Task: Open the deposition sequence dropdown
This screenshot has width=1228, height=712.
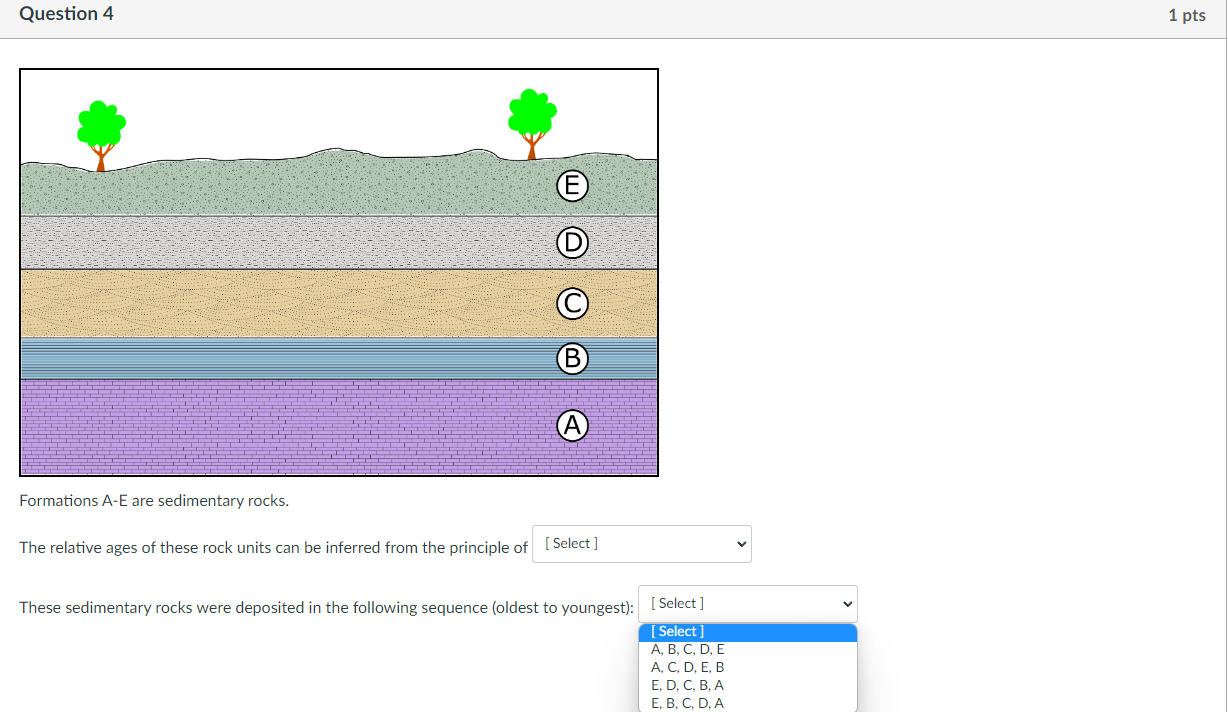Action: coord(747,603)
